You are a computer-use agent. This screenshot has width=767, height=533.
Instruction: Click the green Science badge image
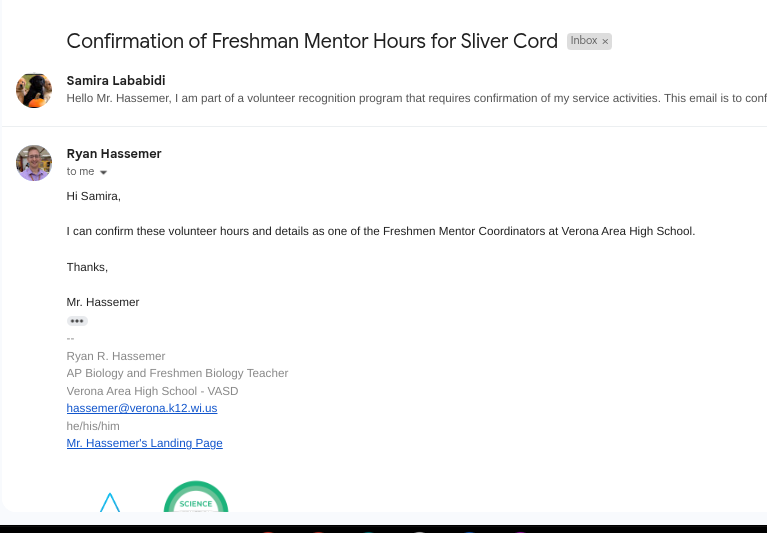point(196,498)
